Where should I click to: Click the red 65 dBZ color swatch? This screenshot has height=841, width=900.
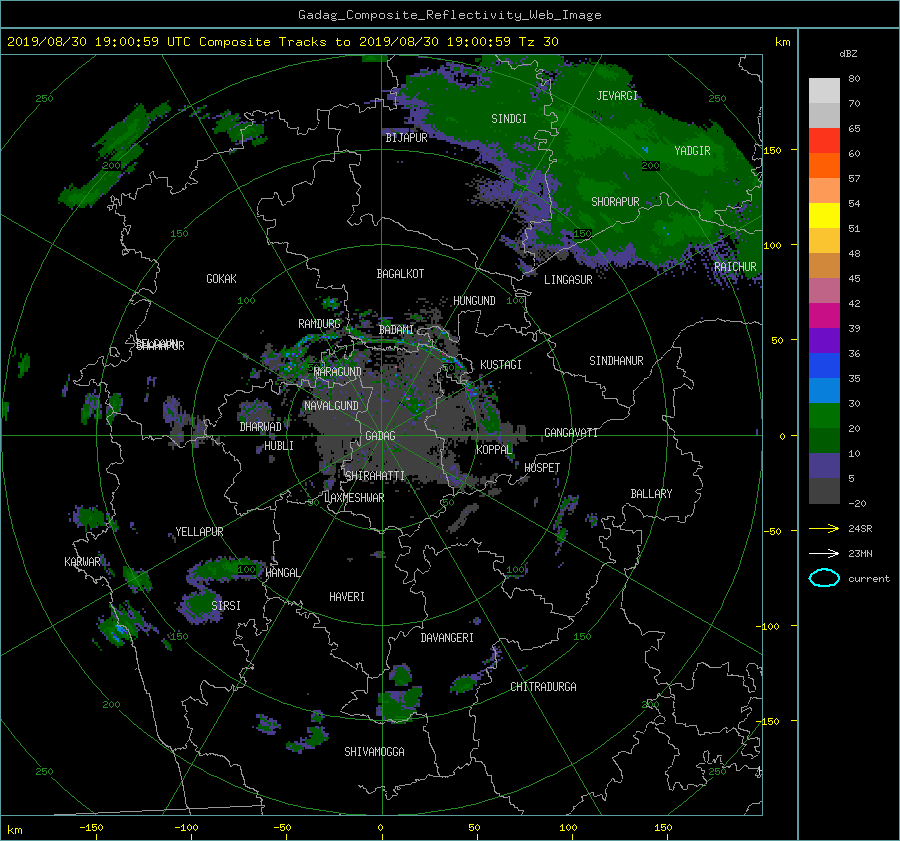pyautogui.click(x=824, y=141)
